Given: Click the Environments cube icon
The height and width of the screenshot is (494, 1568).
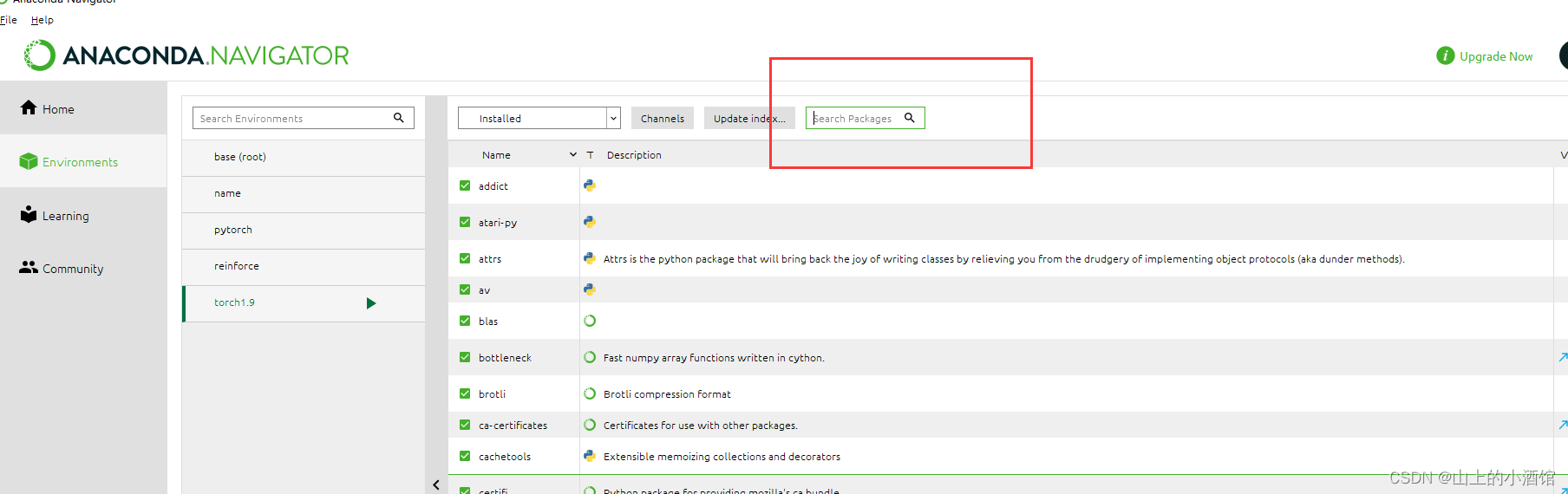Looking at the screenshot, I should [29, 161].
